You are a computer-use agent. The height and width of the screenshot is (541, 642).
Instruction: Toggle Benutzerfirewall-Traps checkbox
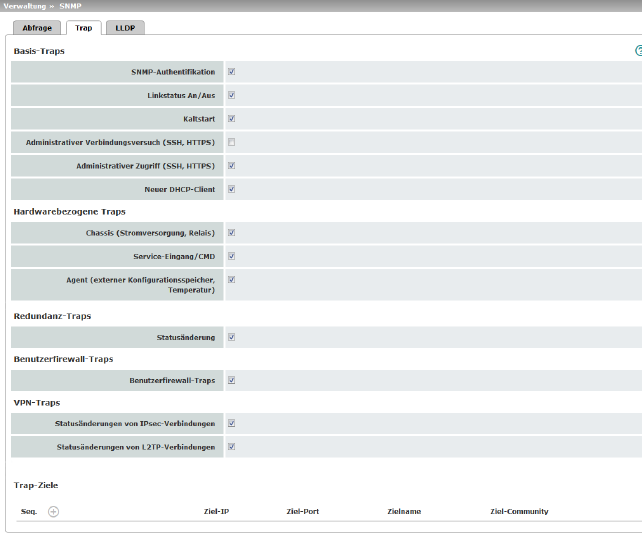pos(231,380)
